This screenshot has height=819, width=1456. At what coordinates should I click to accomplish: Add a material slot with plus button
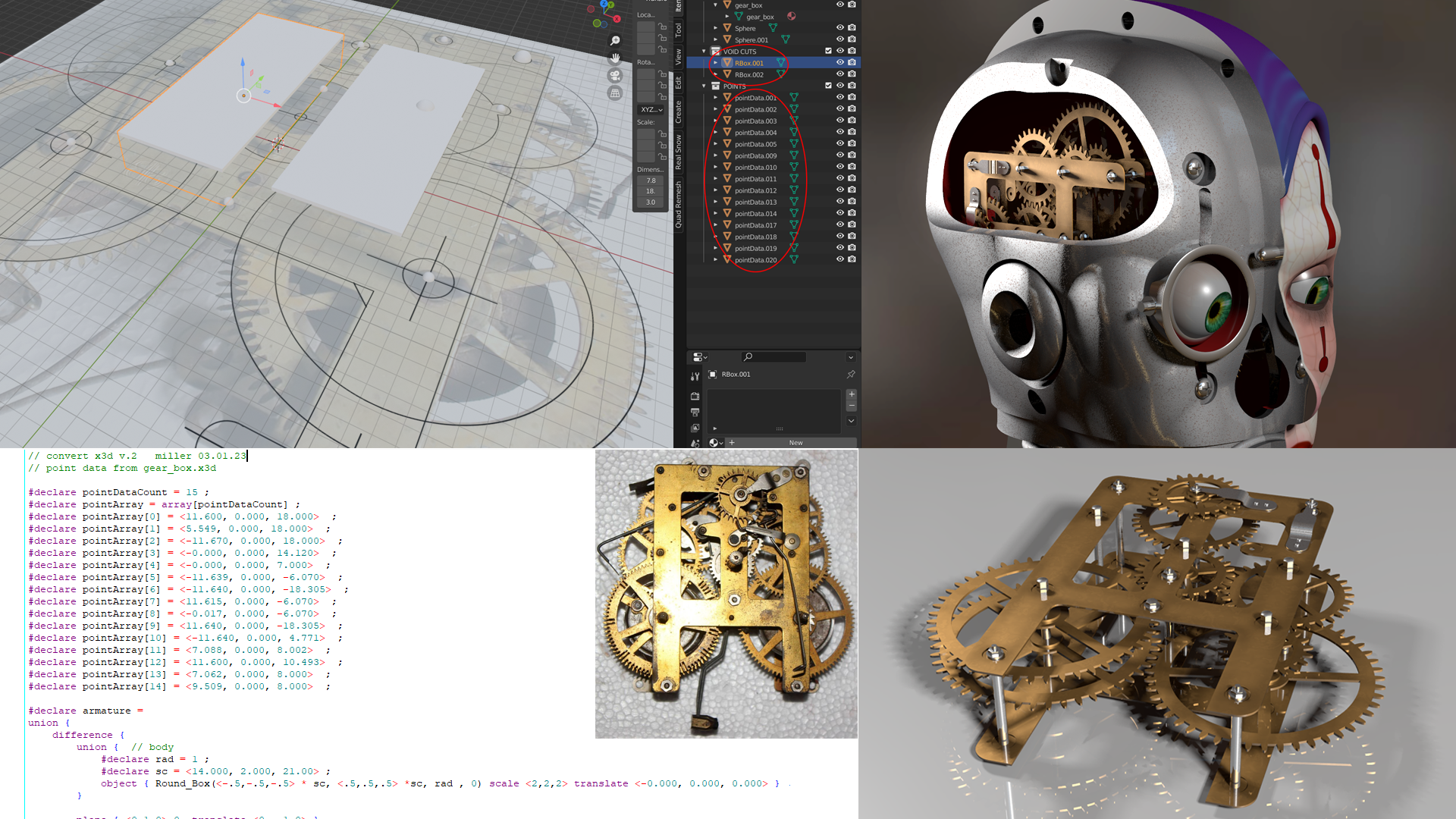852,394
